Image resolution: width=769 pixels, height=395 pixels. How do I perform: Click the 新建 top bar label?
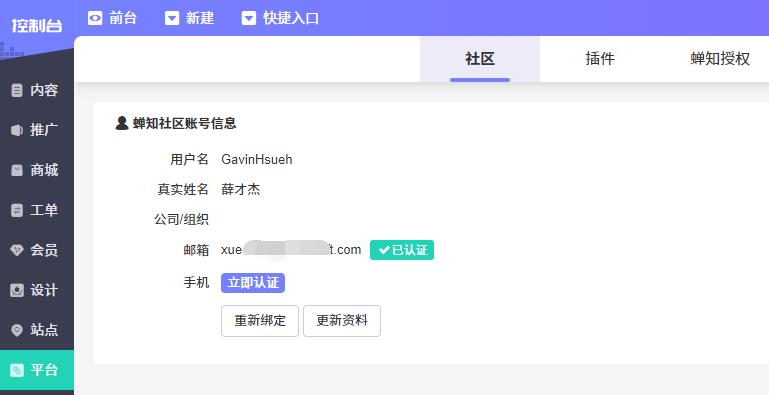coord(200,18)
